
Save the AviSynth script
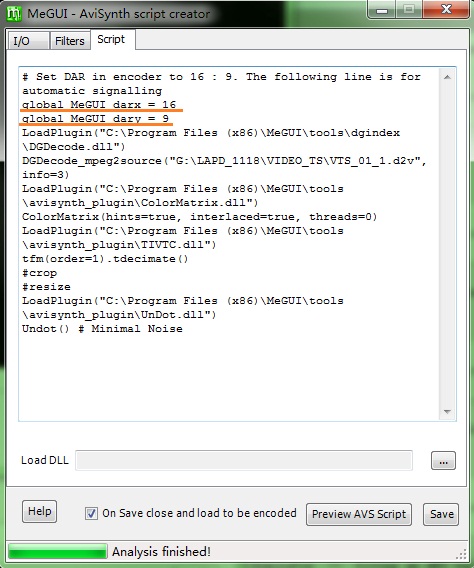[x=441, y=514]
